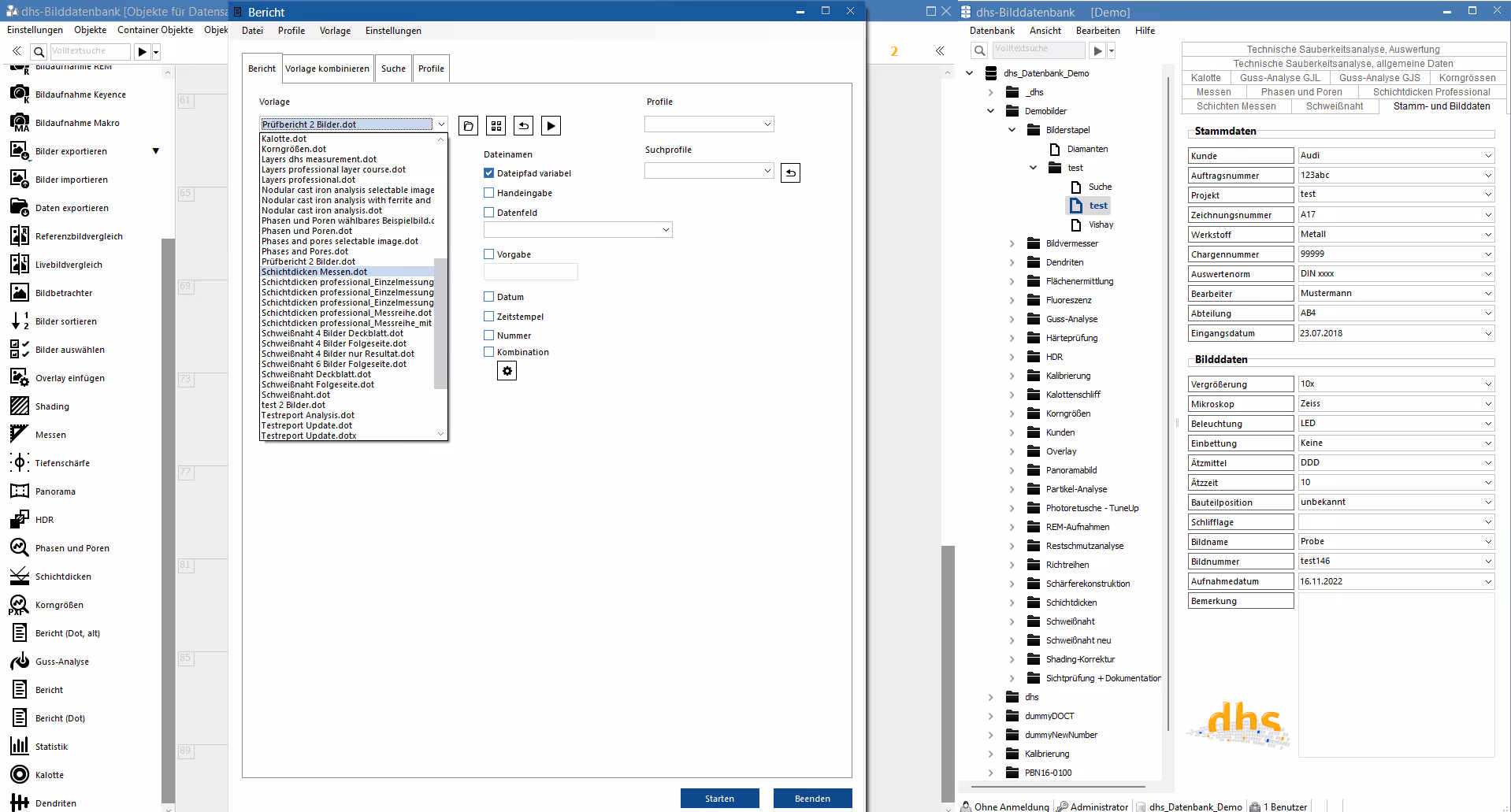The width and height of the screenshot is (1511, 812).
Task: Click the grid icon beside the Vorlage field
Action: [x=496, y=126]
